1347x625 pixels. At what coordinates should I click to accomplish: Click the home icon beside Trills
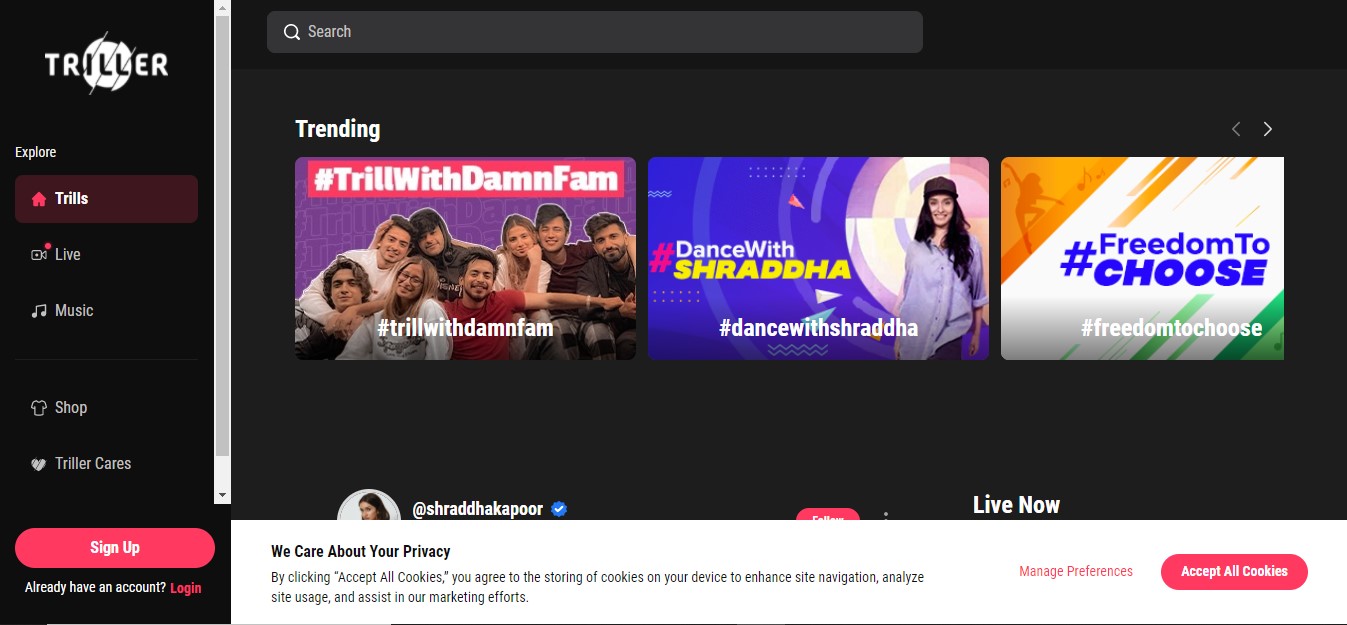click(x=39, y=199)
